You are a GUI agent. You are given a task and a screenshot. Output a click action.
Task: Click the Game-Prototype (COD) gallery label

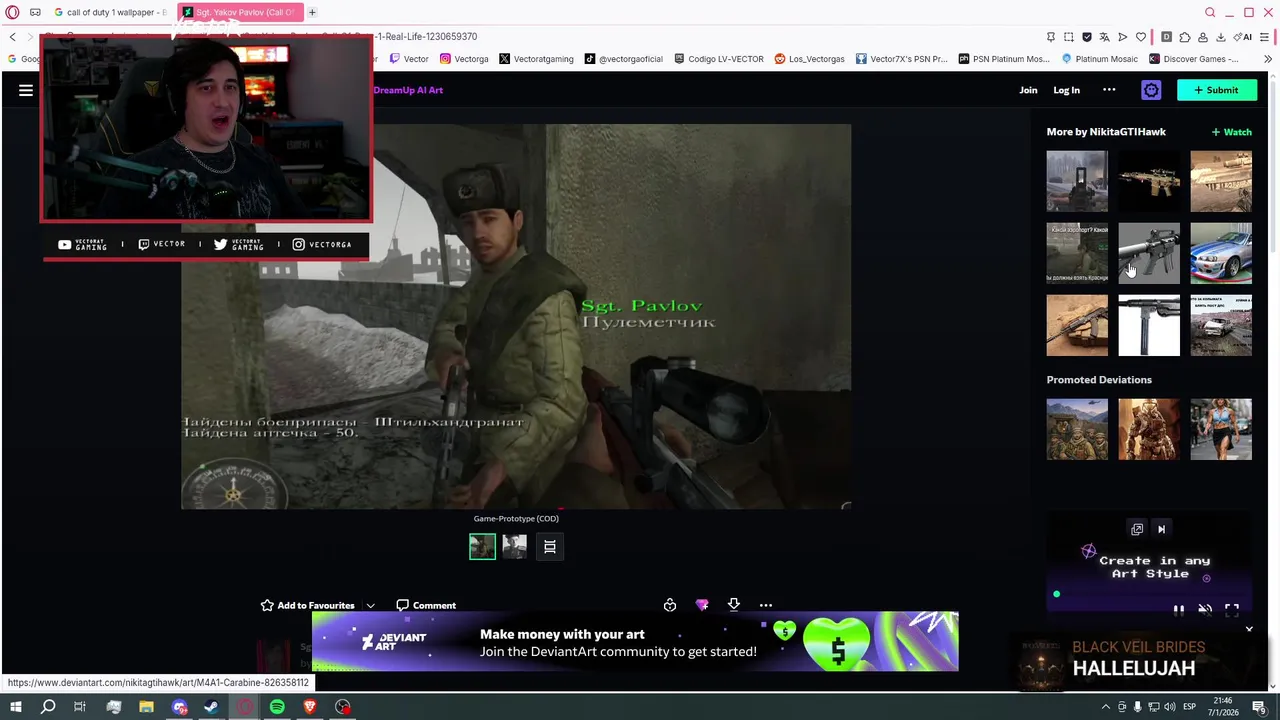pos(516,518)
